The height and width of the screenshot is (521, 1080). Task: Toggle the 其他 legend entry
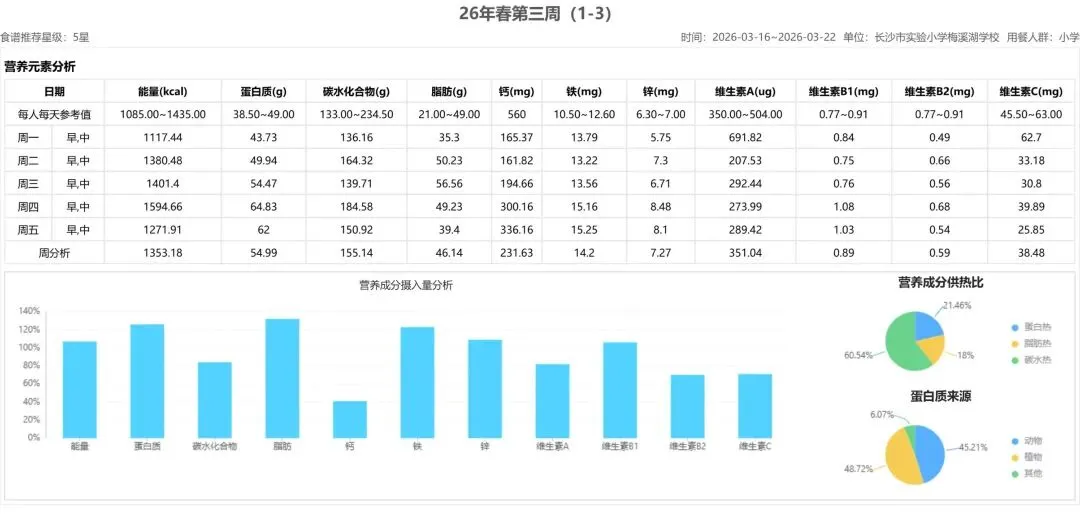pyautogui.click(x=1027, y=473)
